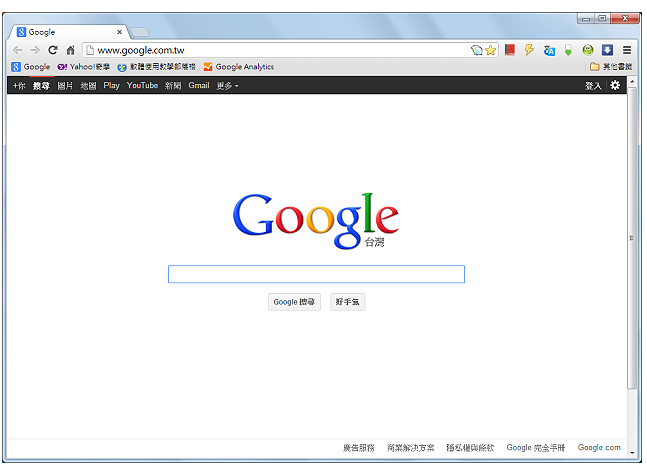Click the blue download box extension icon
The image size is (647, 465).
(x=607, y=50)
